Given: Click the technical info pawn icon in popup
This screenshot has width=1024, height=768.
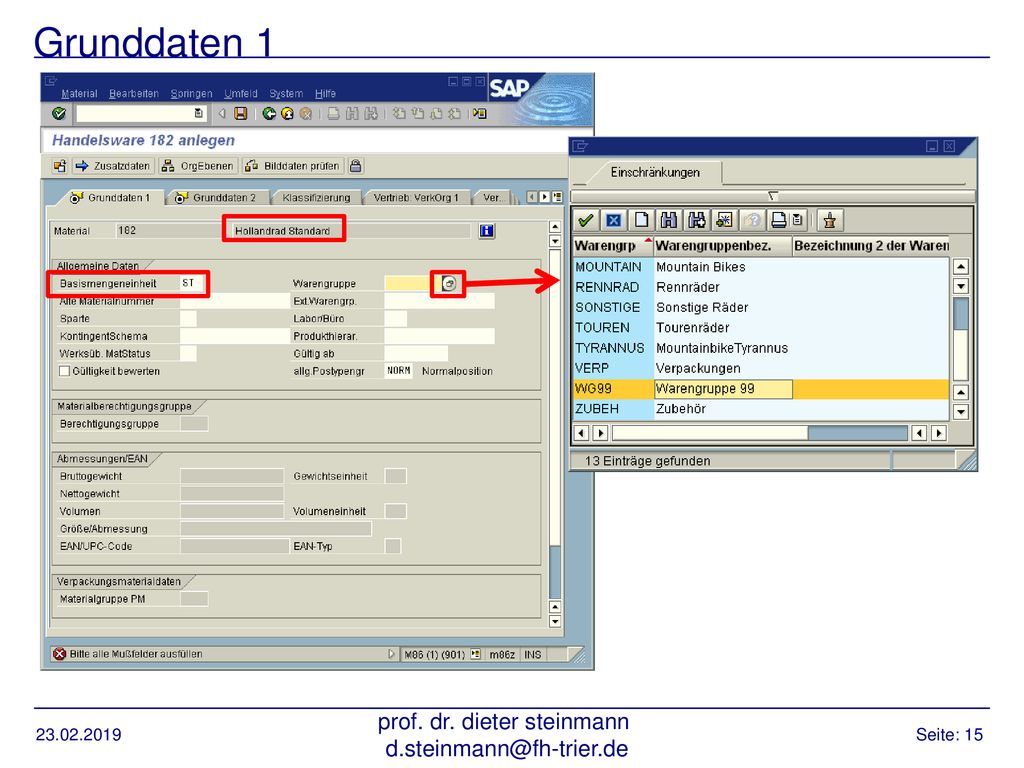Looking at the screenshot, I should tap(829, 220).
